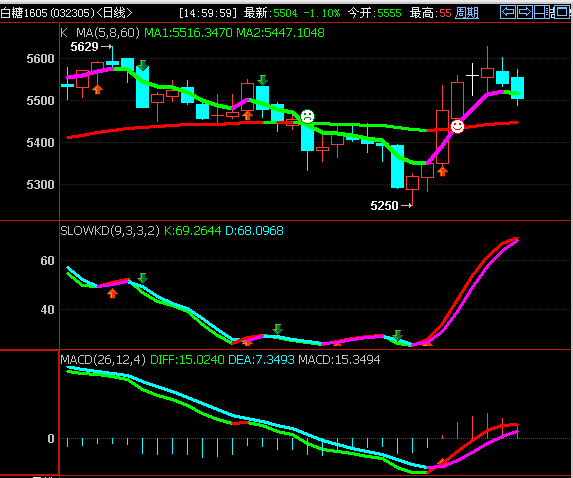This screenshot has height=478, width=573.
Task: Click the sad face death-cross marker
Action: pyautogui.click(x=307, y=116)
